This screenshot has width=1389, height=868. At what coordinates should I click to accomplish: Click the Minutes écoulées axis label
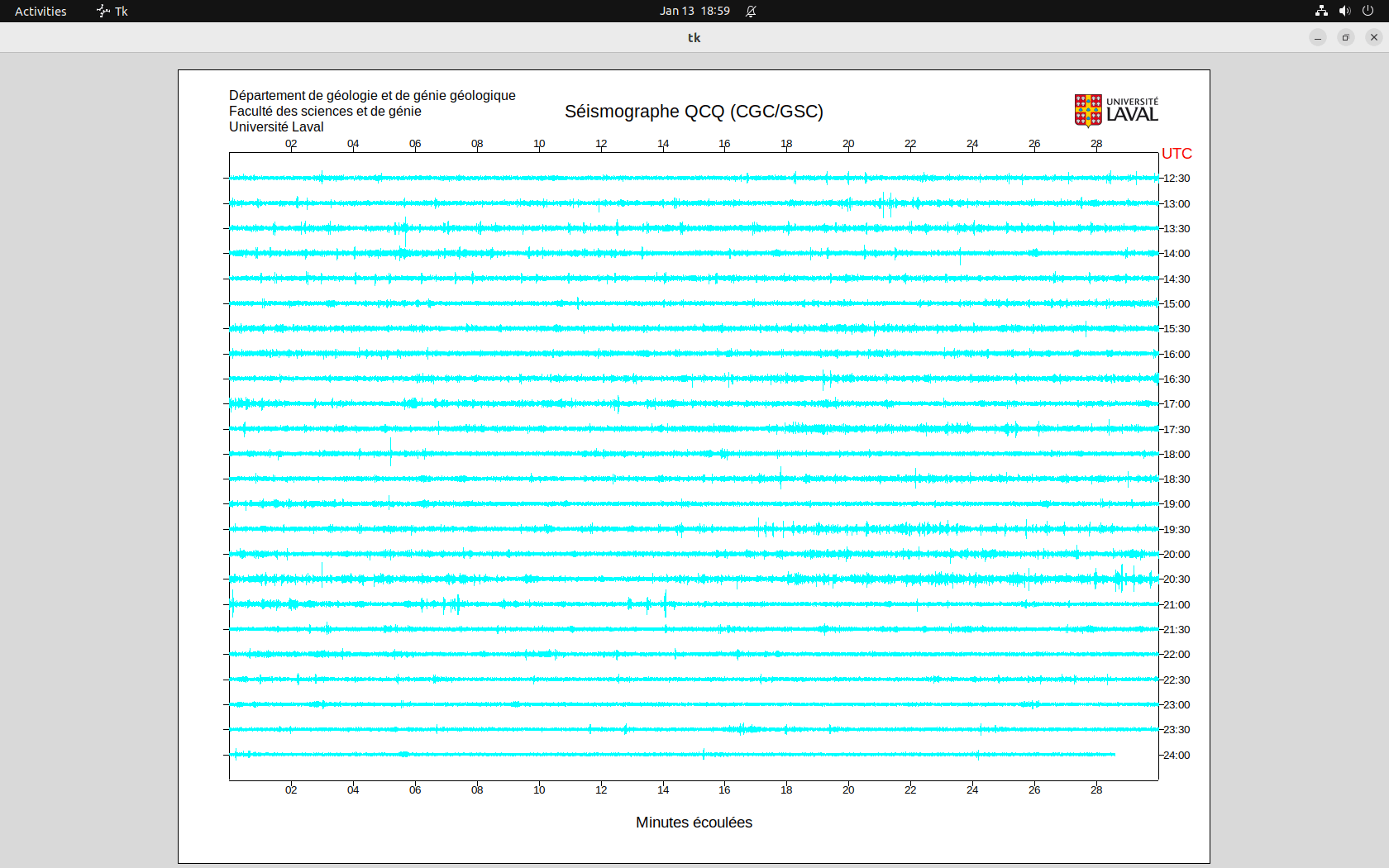pyautogui.click(x=694, y=823)
